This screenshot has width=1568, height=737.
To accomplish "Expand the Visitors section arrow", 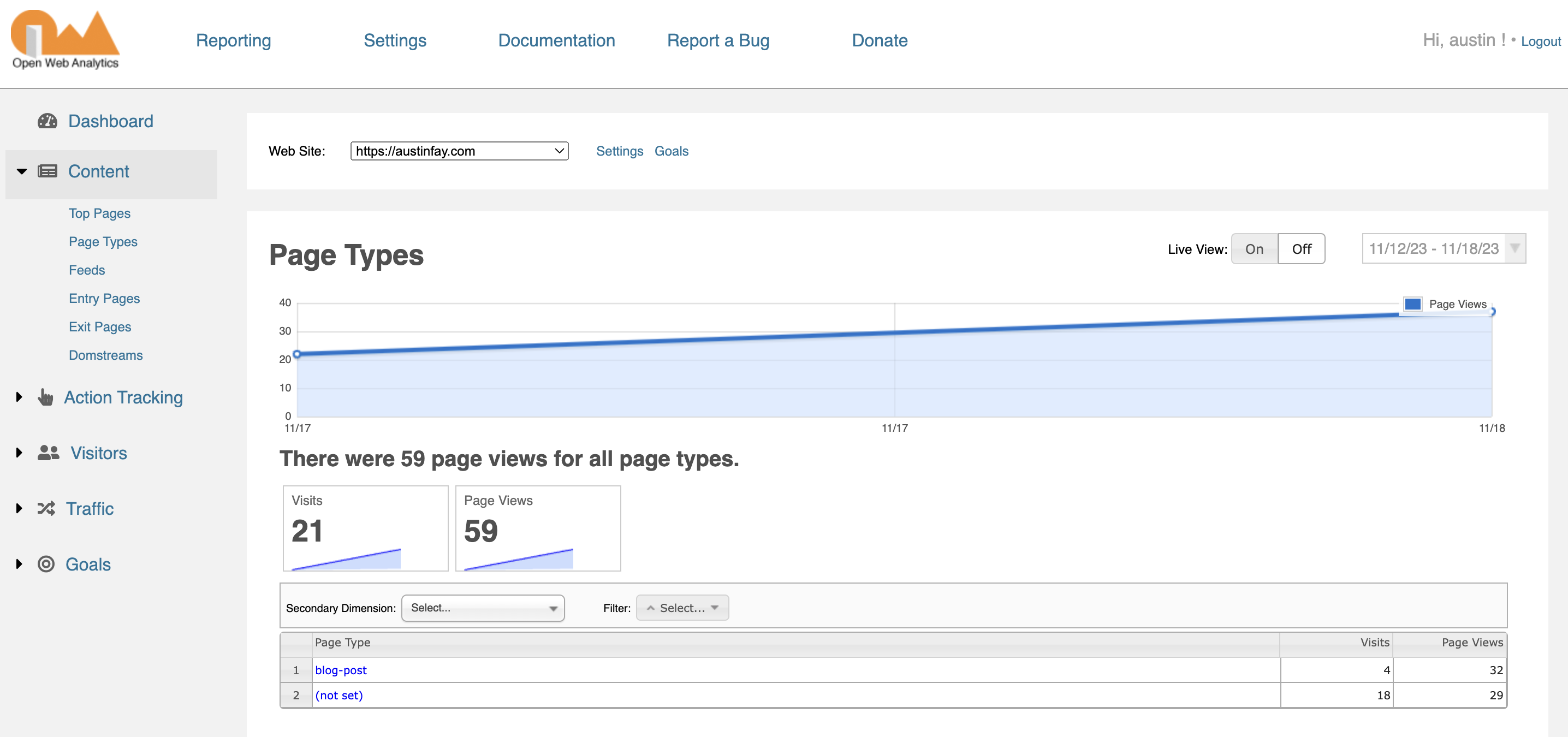I will coord(19,453).
